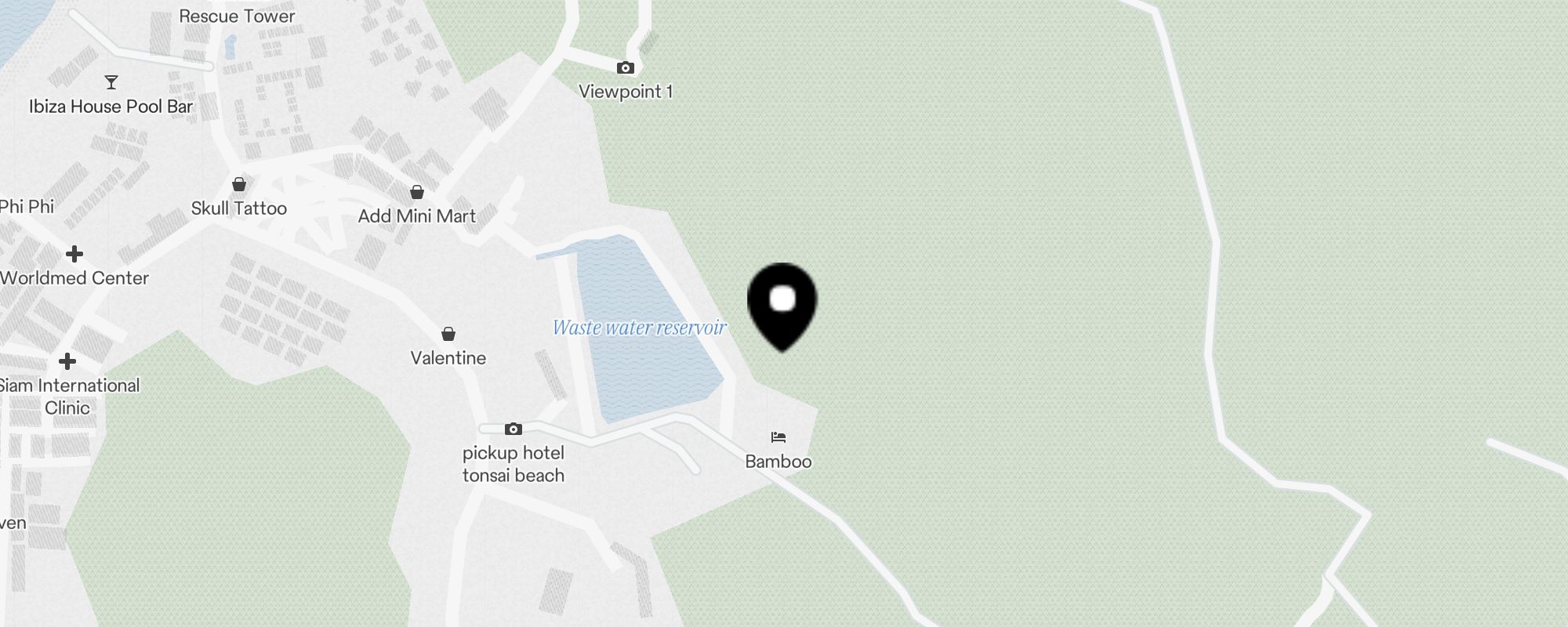Click the Skull Tattoo text label

coord(239,208)
